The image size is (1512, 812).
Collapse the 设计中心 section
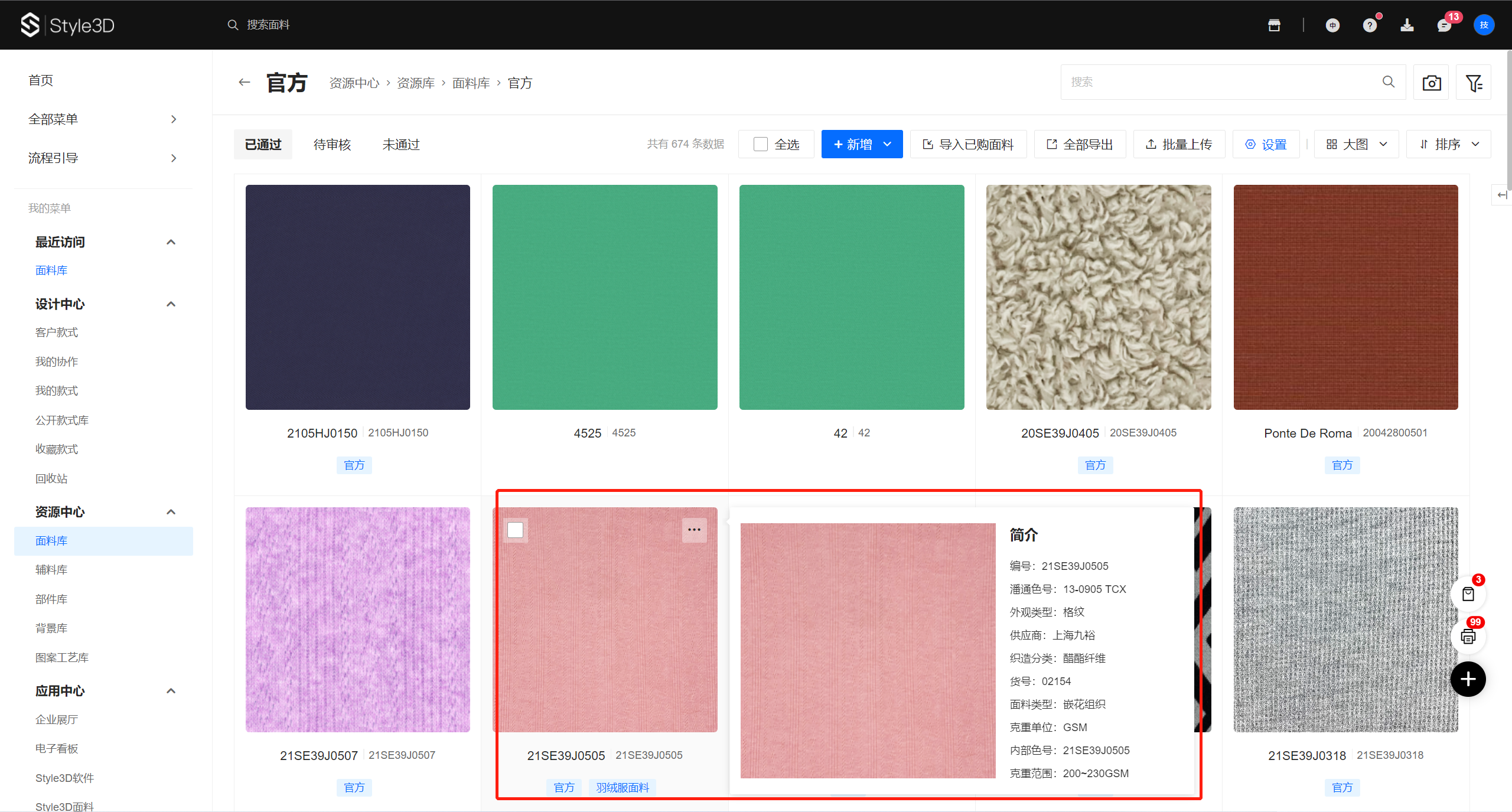point(171,304)
